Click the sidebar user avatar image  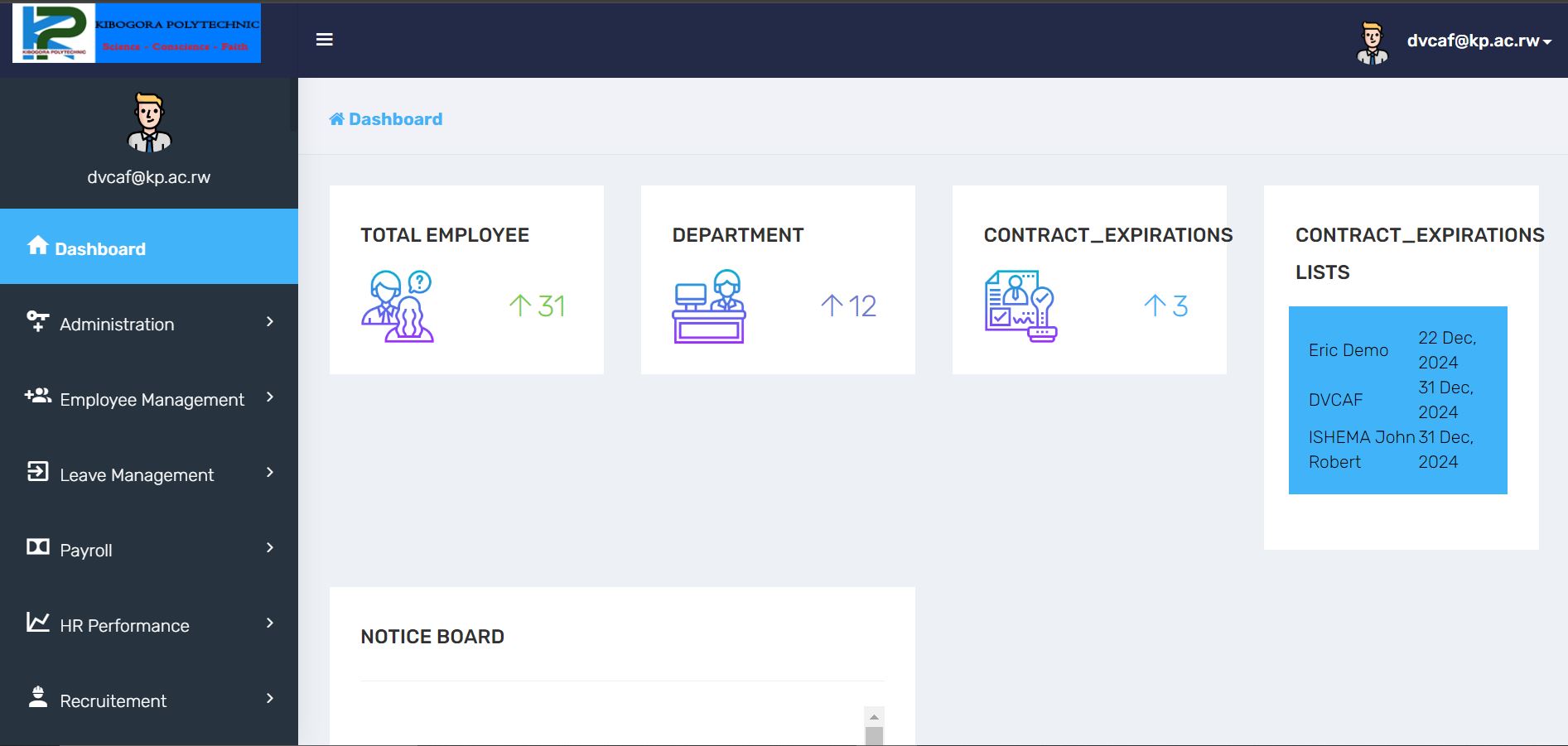[149, 123]
